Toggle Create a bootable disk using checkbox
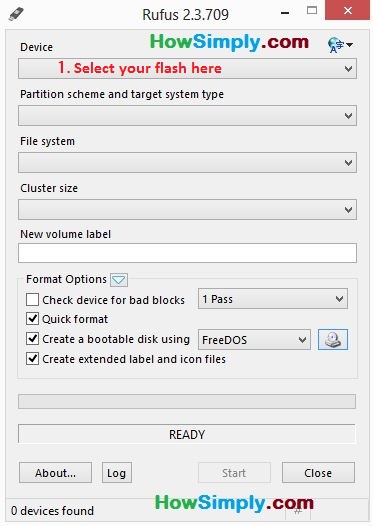This screenshot has height=526, width=373. (x=33, y=339)
